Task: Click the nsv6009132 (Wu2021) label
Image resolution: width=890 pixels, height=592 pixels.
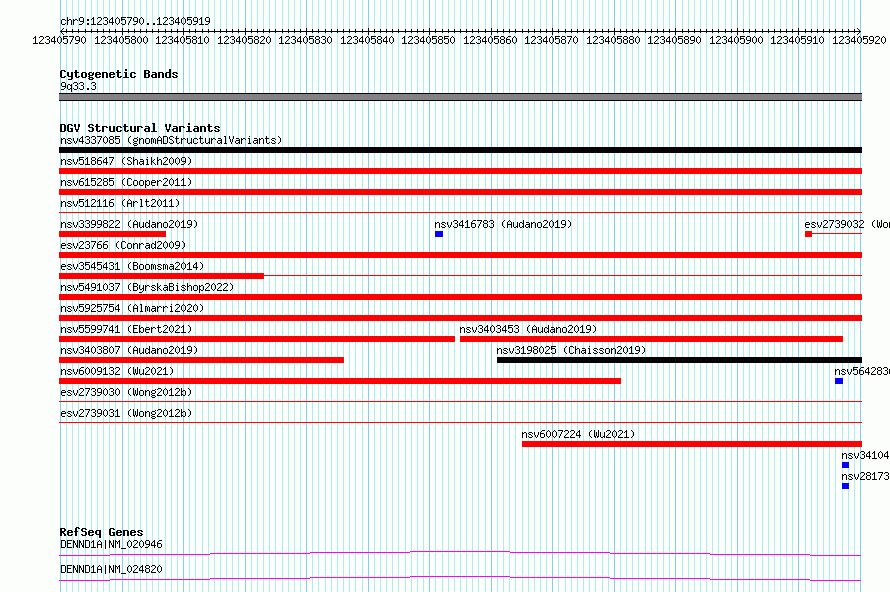Action: pos(117,371)
